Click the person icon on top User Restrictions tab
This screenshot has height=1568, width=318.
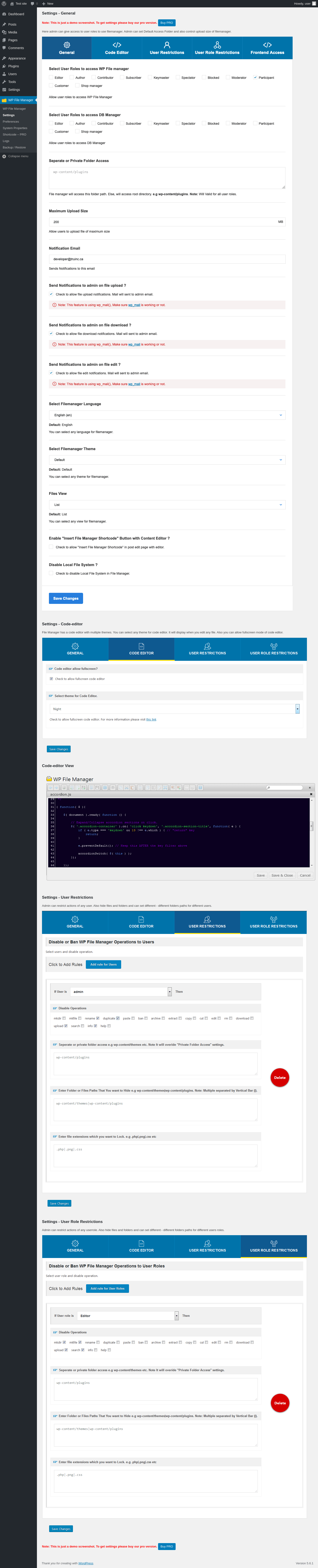pos(167,45)
